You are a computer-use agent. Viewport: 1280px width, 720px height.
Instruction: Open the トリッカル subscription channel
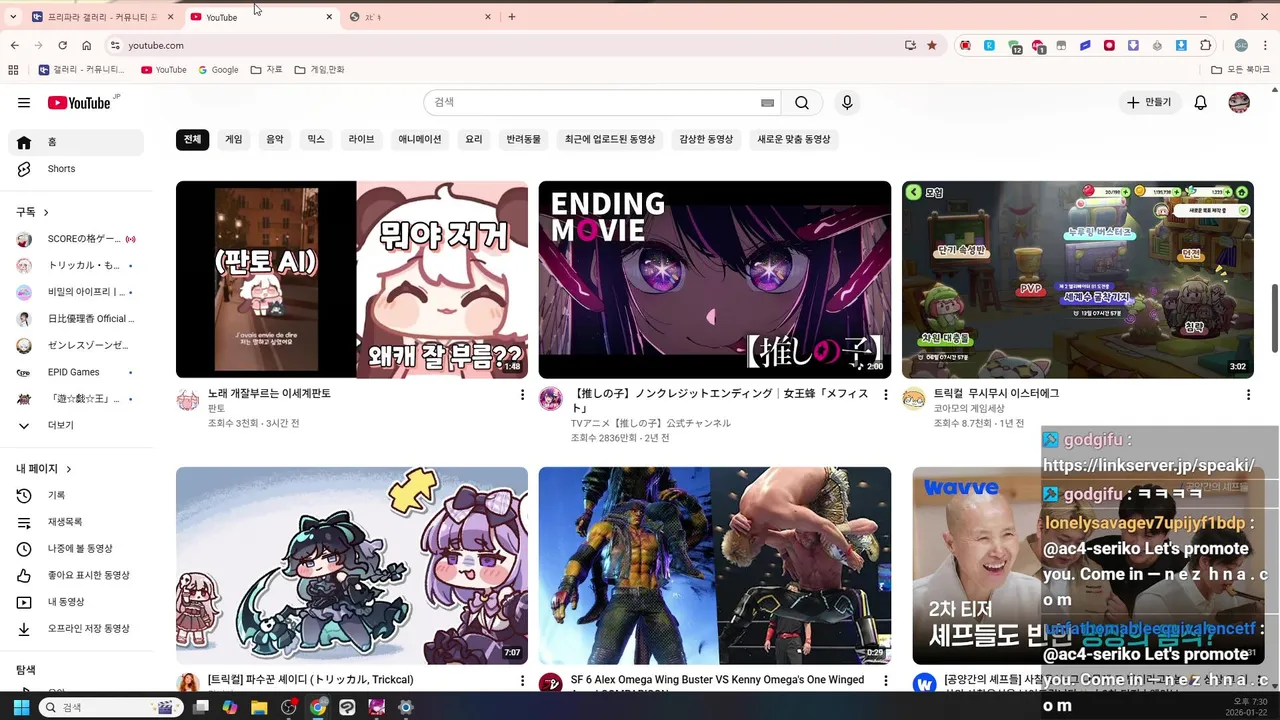pyautogui.click(x=76, y=266)
